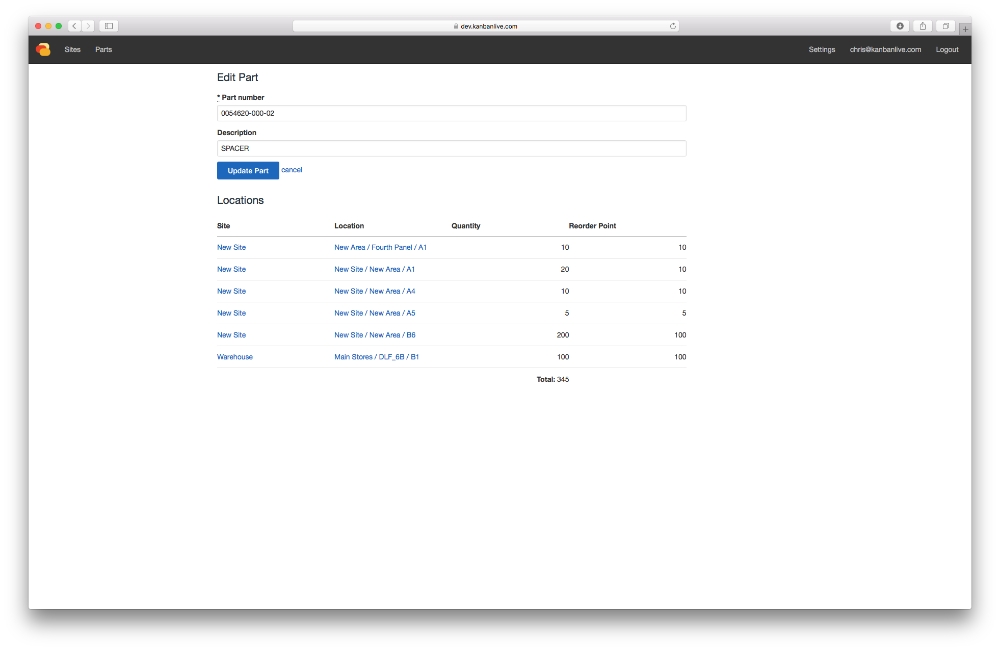Open the Parts menu item

104,50
